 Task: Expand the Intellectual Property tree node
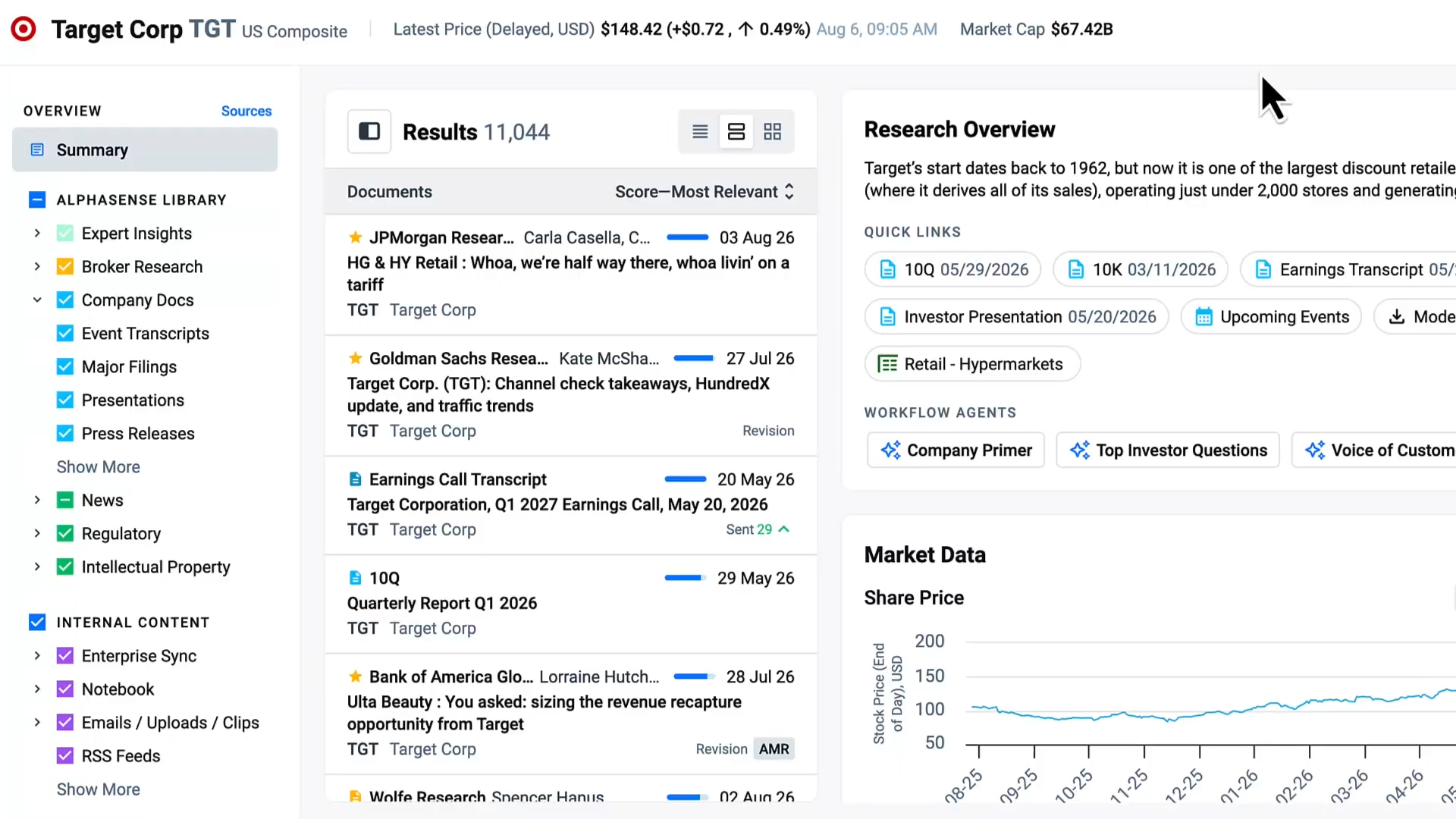(x=37, y=566)
